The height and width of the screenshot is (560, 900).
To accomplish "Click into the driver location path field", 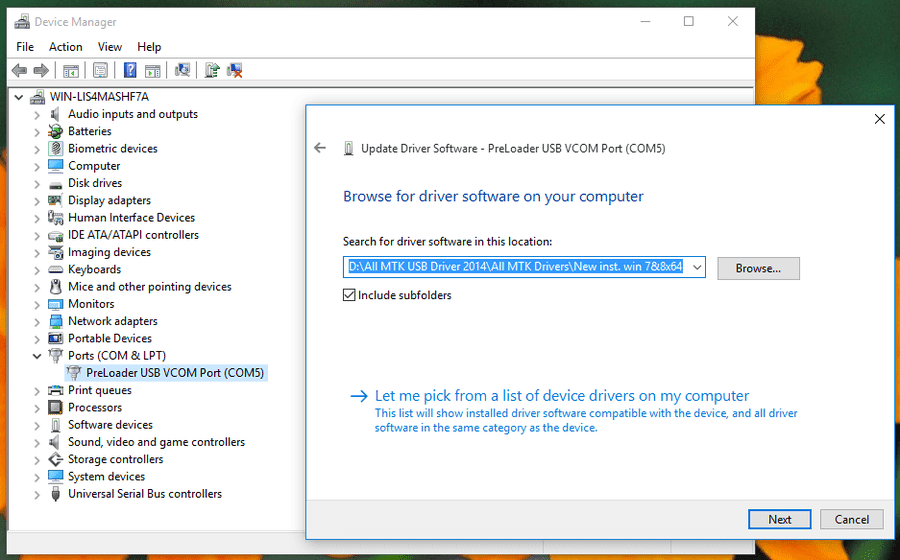I will pyautogui.click(x=517, y=267).
